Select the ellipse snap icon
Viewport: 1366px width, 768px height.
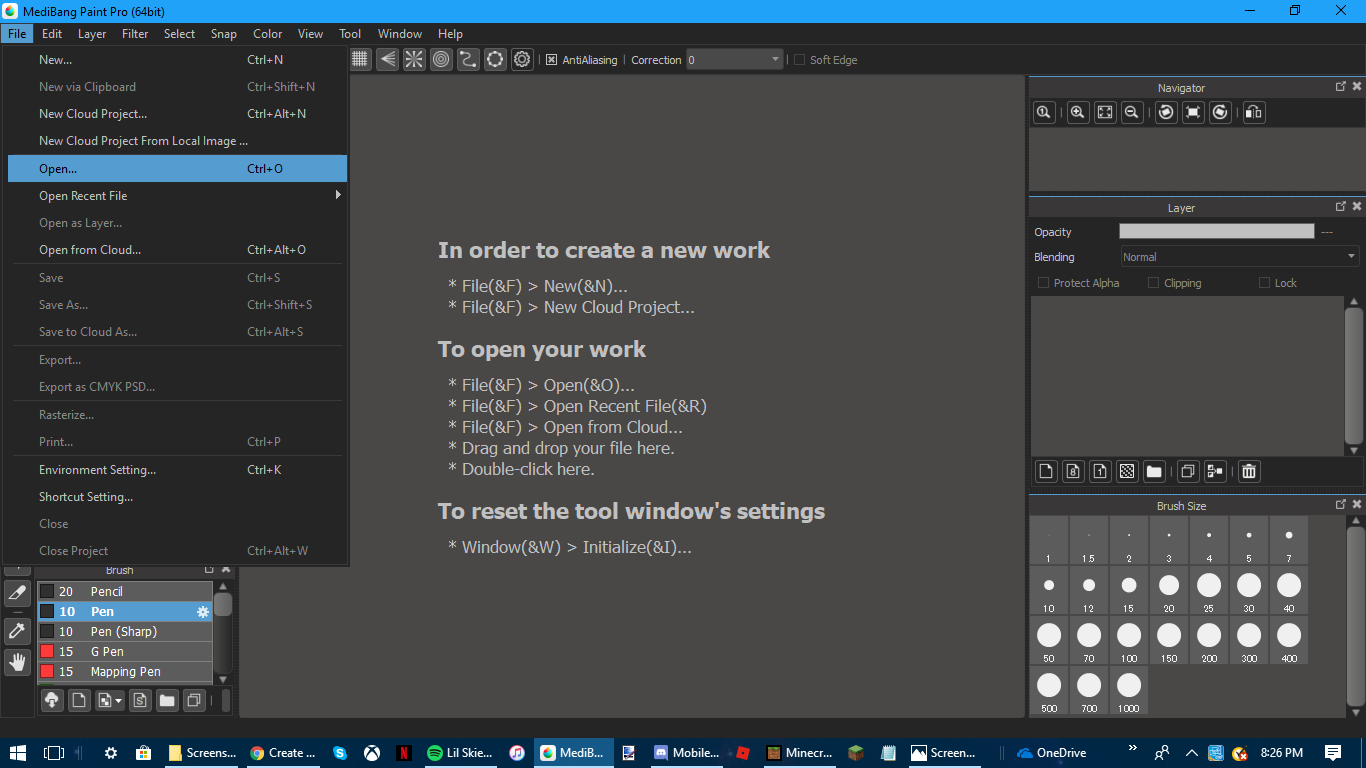[495, 59]
